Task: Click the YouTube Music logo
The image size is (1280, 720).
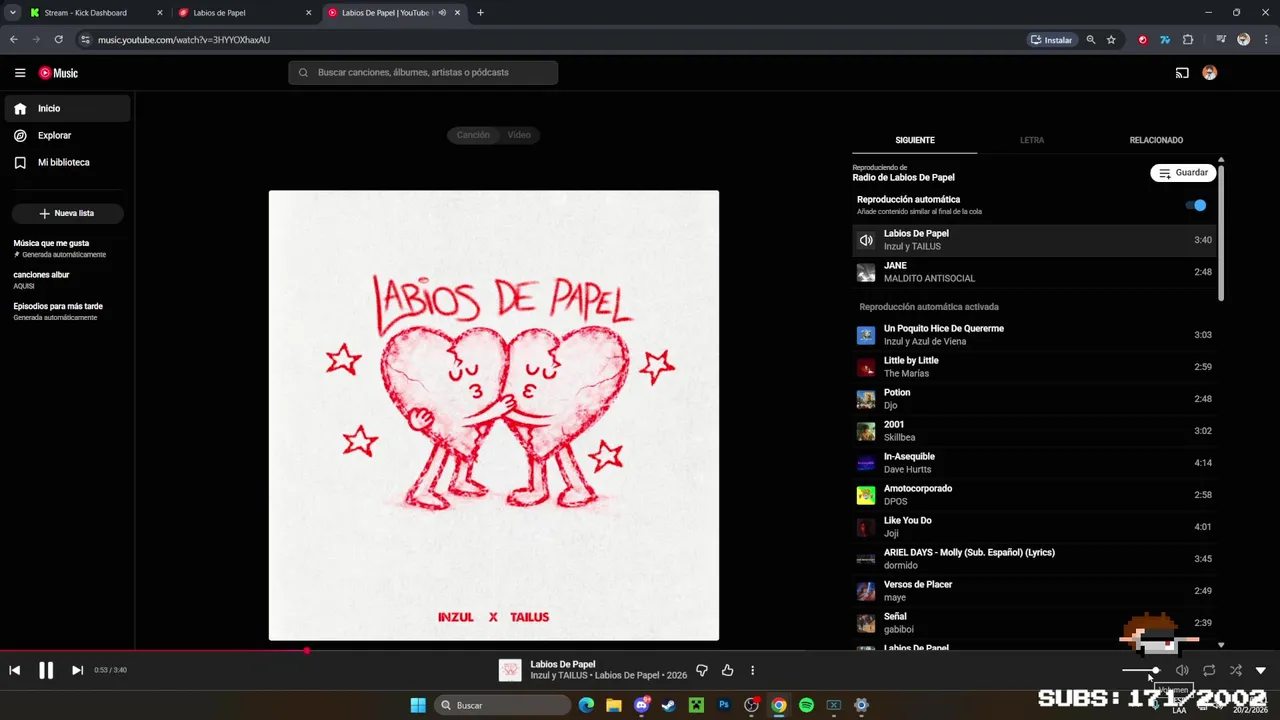Action: 58,73
